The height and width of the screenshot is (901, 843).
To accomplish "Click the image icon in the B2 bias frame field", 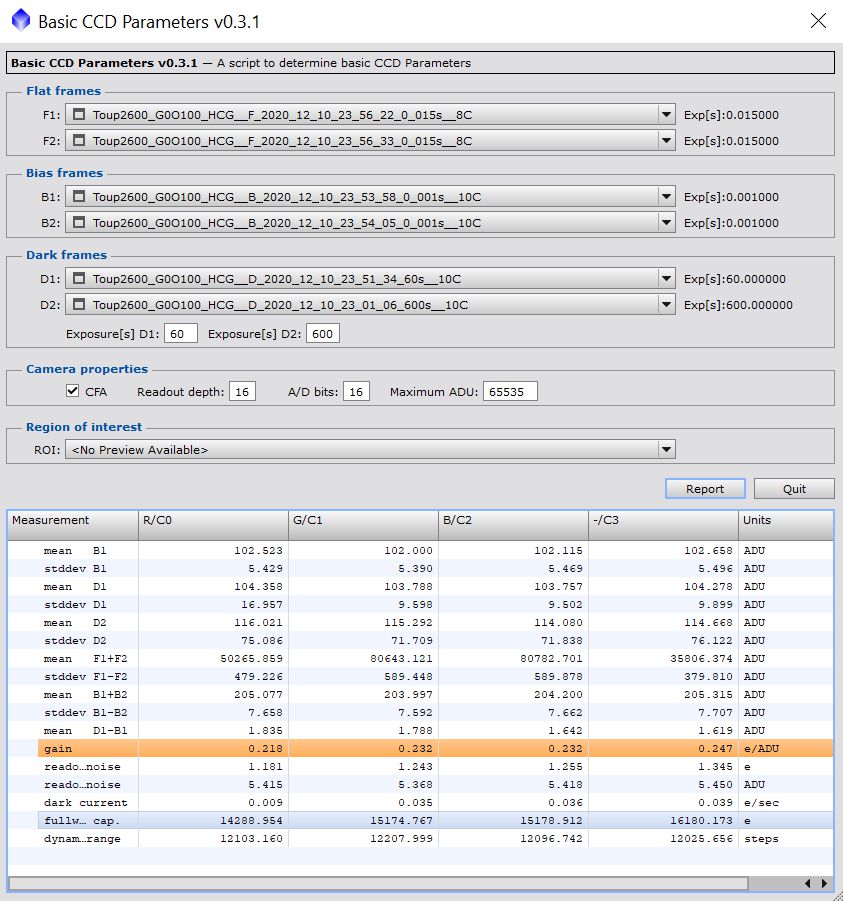I will click(x=79, y=223).
